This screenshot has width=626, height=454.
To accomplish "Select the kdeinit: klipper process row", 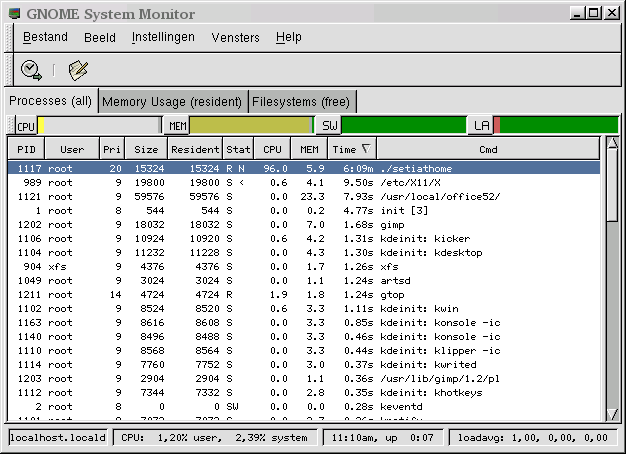I will (x=304, y=350).
